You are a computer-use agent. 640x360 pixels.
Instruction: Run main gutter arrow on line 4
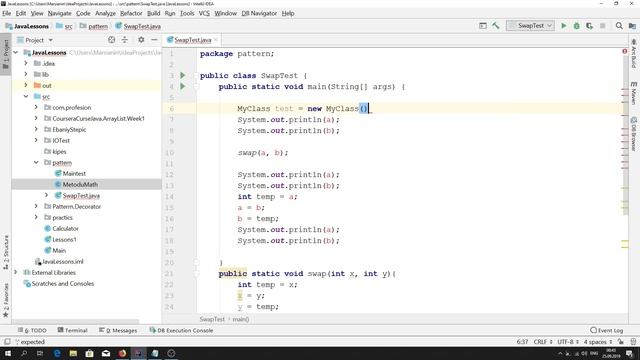pyautogui.click(x=182, y=87)
